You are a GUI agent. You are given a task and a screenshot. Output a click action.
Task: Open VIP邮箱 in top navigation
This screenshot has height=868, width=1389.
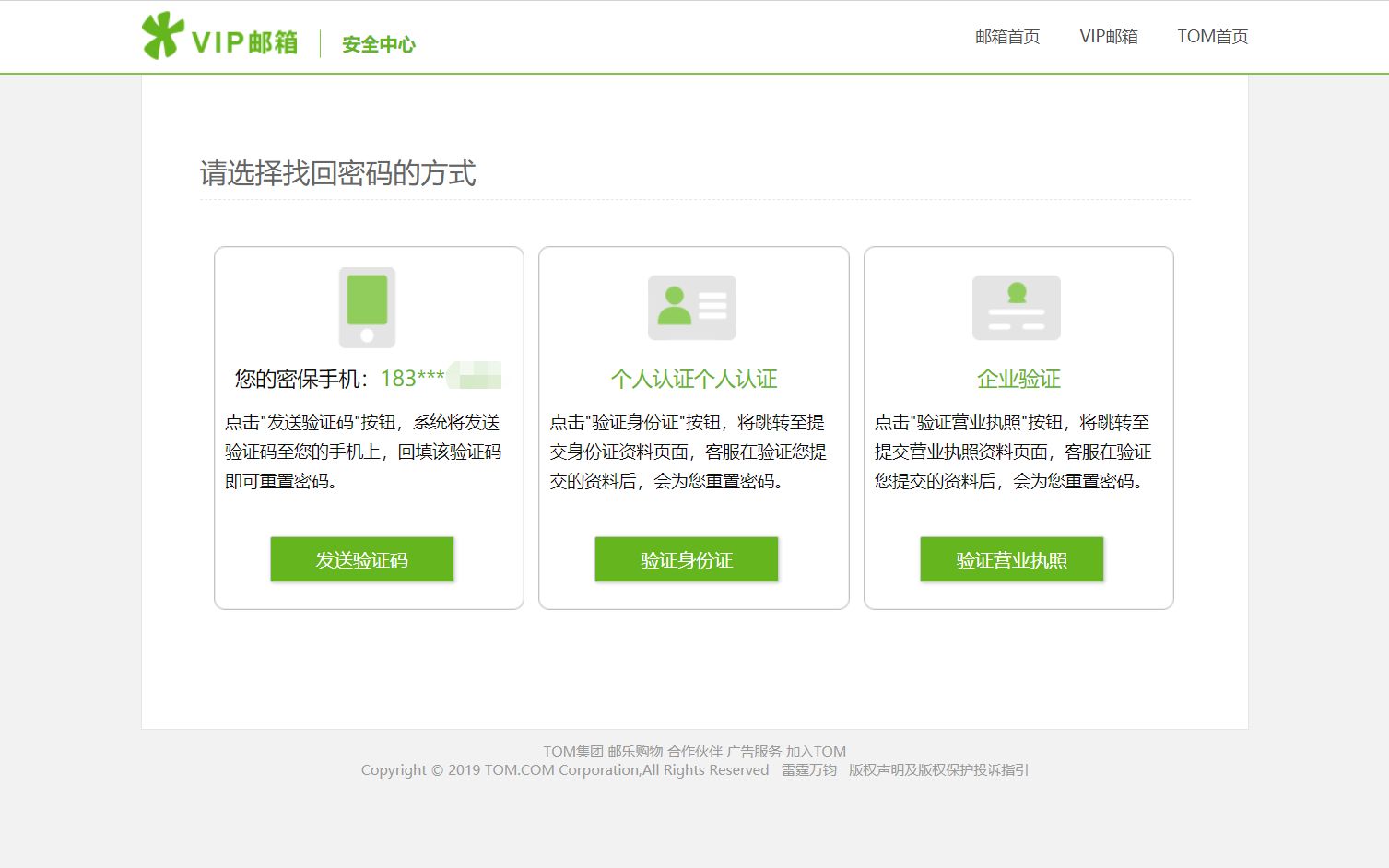pos(1109,37)
